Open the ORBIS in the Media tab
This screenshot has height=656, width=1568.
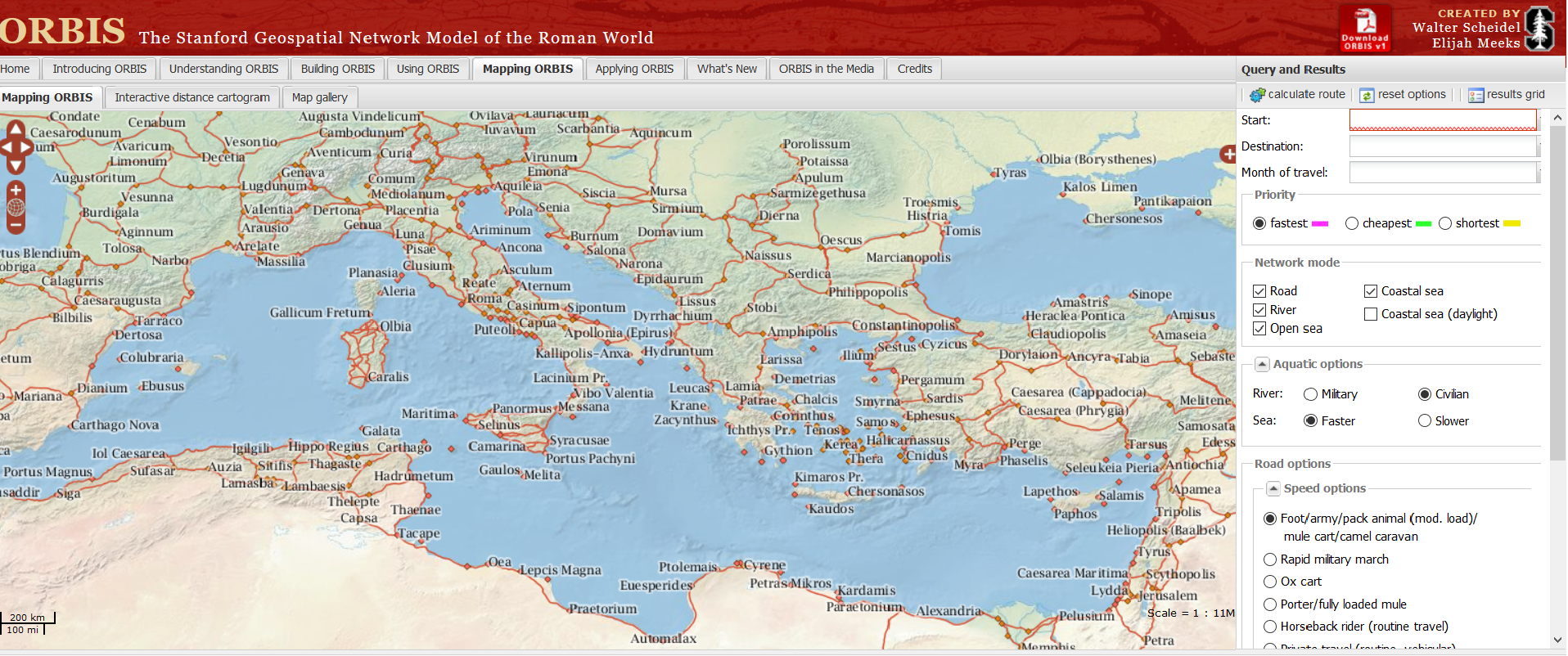(827, 69)
